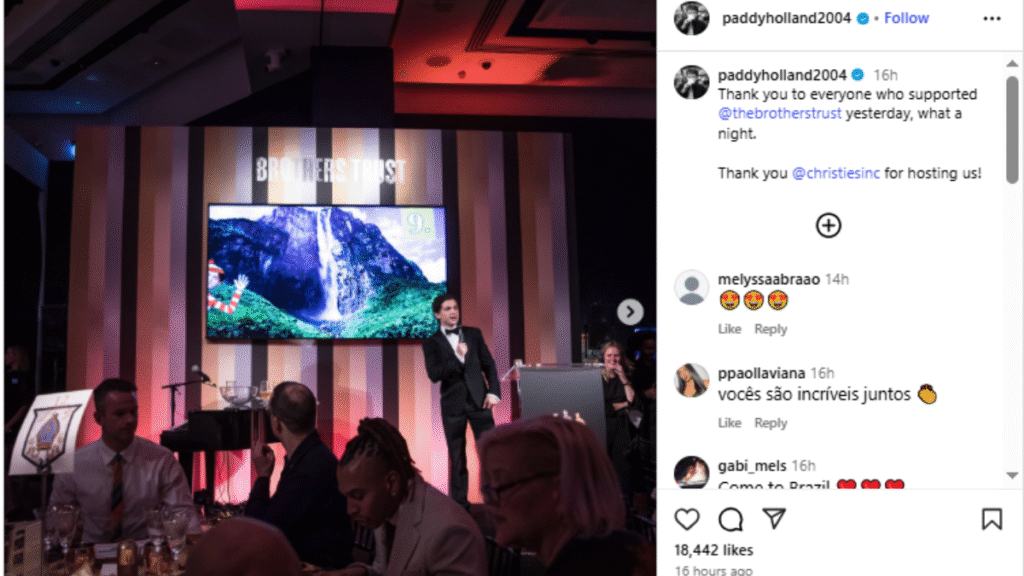Open @christiesinc mention link

point(835,173)
